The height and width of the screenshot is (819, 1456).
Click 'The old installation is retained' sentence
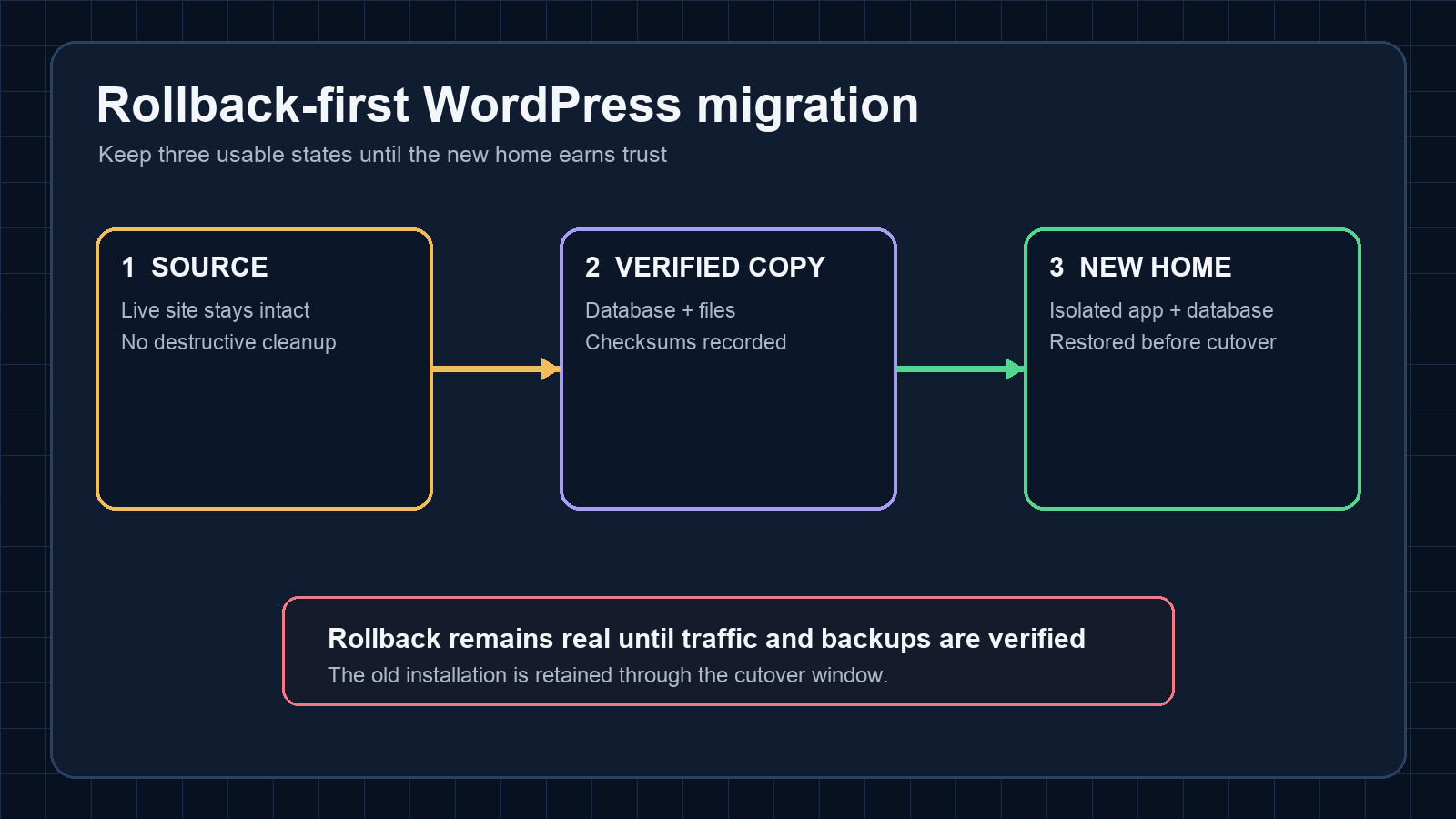pyautogui.click(x=608, y=675)
